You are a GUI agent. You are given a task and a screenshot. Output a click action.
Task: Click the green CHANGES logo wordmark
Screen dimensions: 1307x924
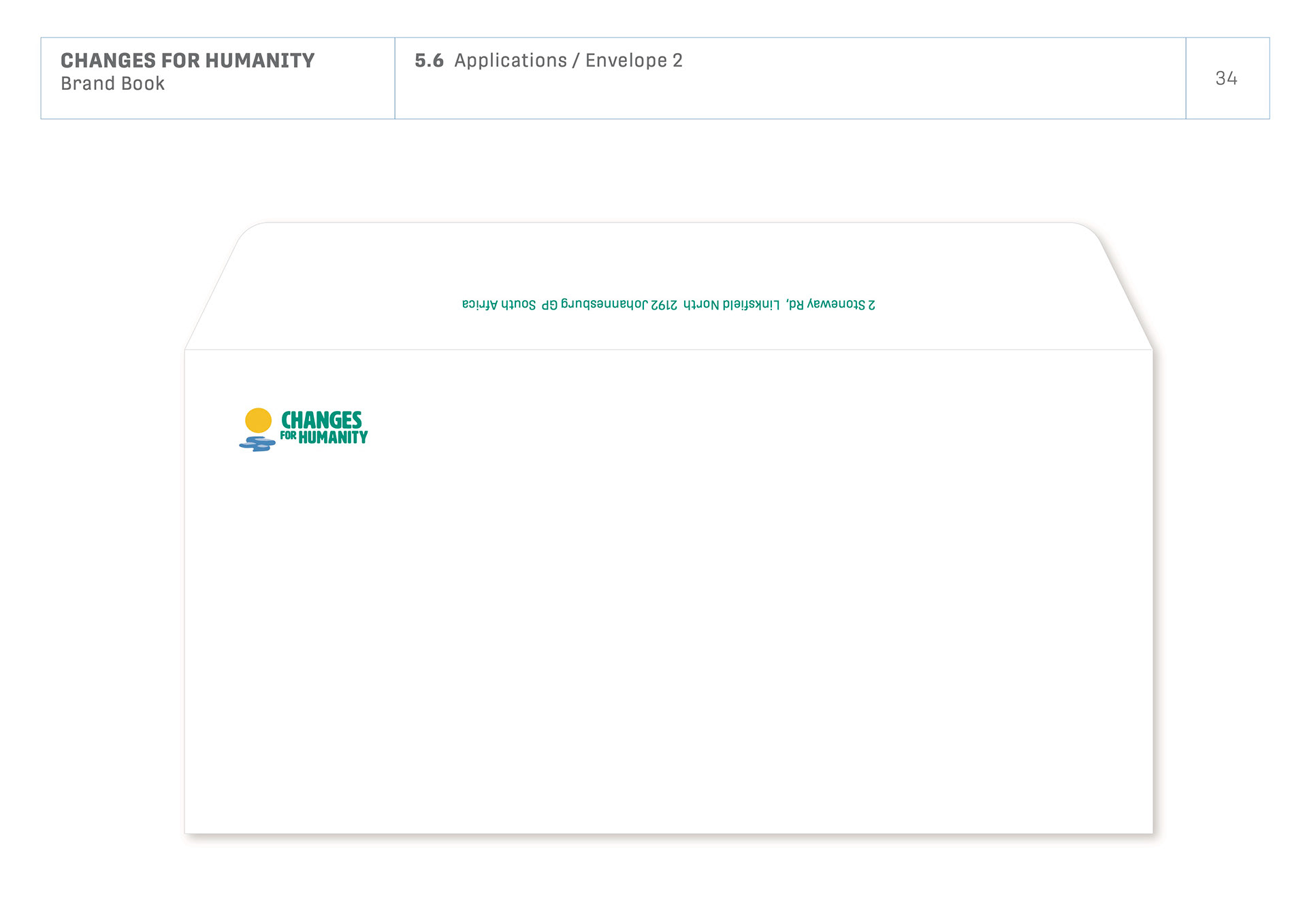tap(321, 420)
